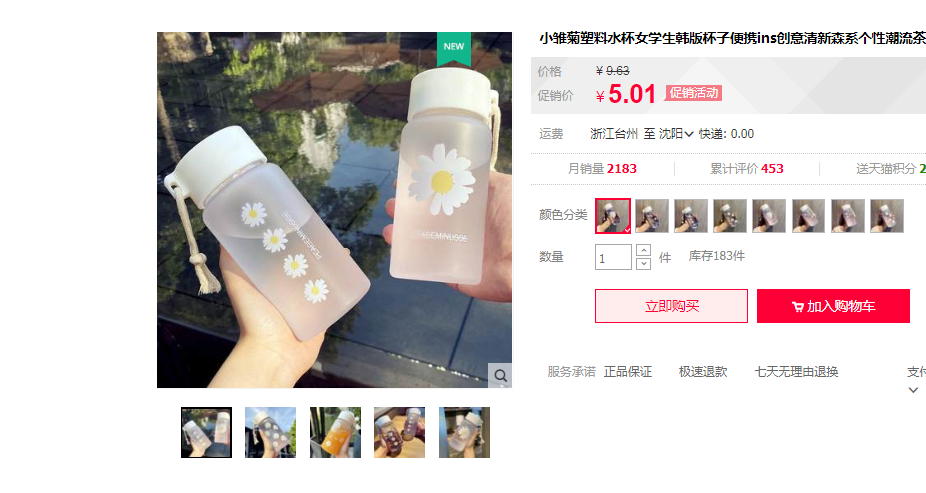Viewport: 926px width, 493px height.
Task: Click the 立即购买 buy now button
Action: tap(671, 306)
